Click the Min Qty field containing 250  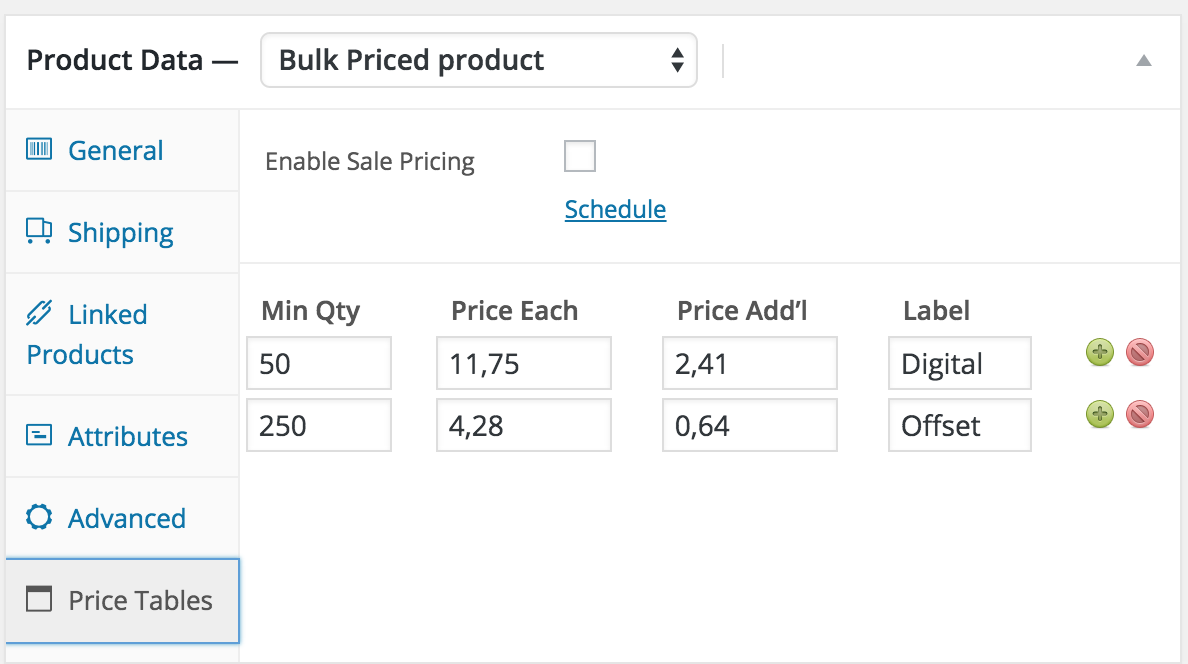[318, 426]
